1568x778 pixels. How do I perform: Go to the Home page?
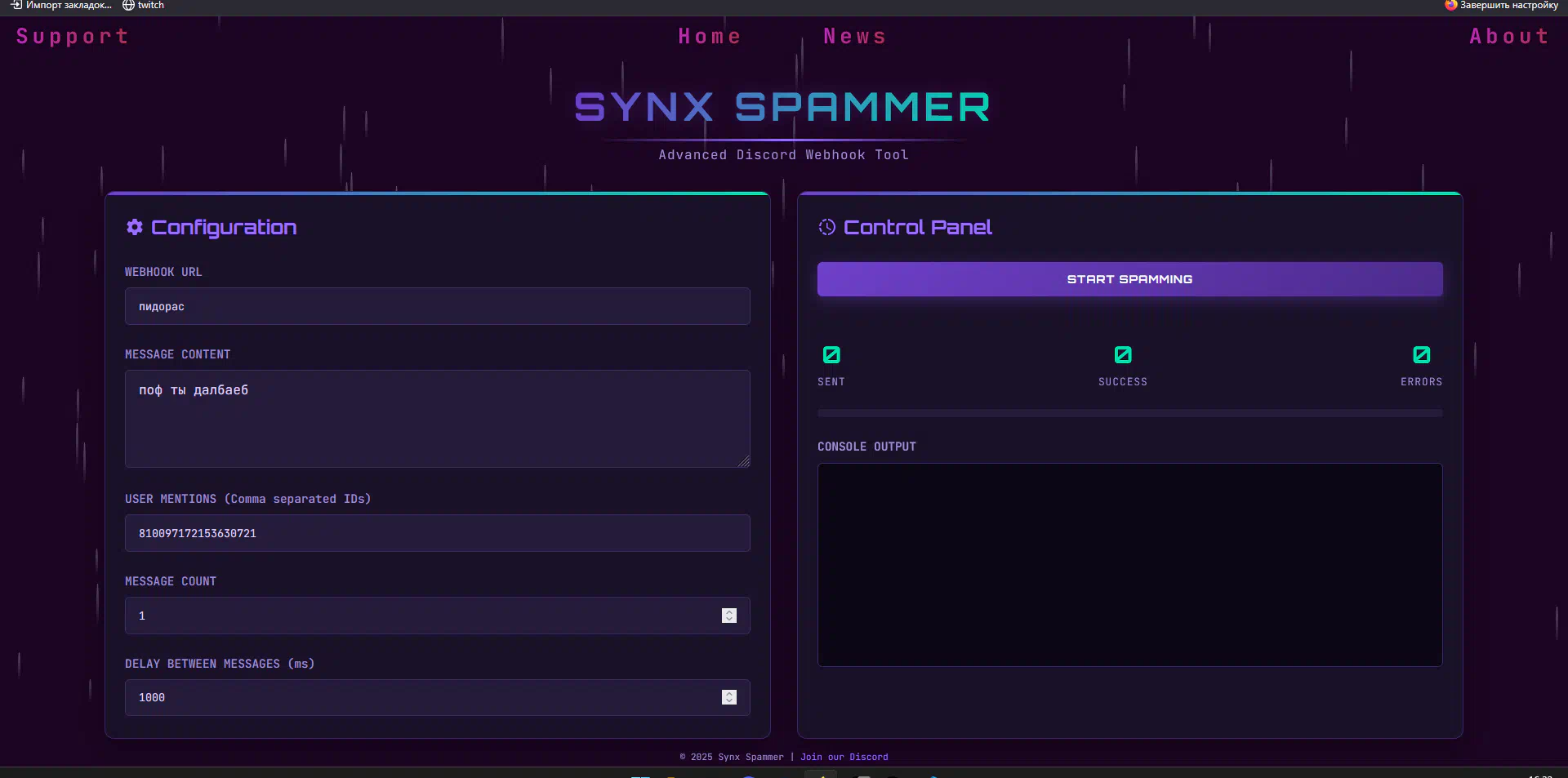pos(709,37)
